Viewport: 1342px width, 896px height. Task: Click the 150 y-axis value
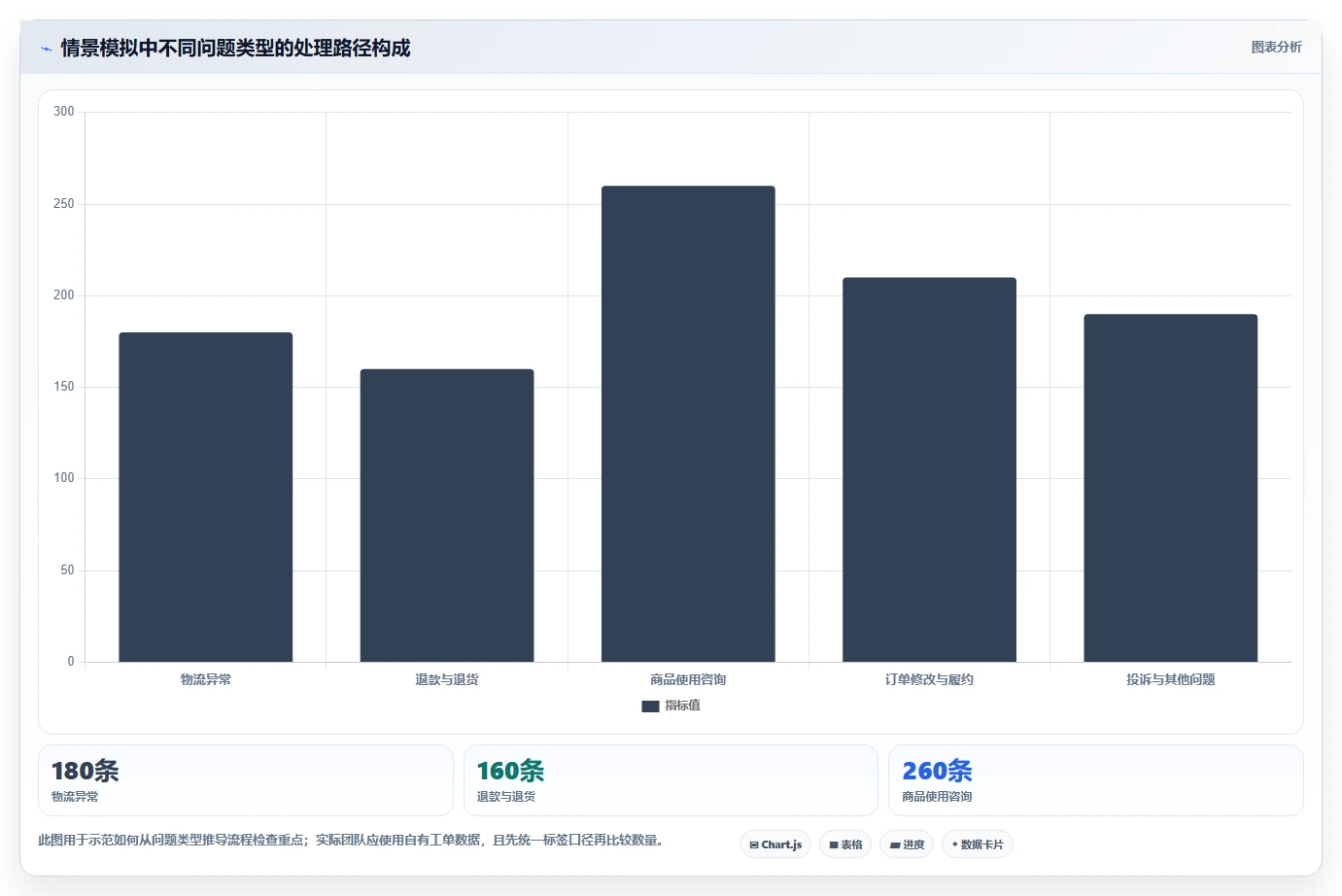[64, 387]
